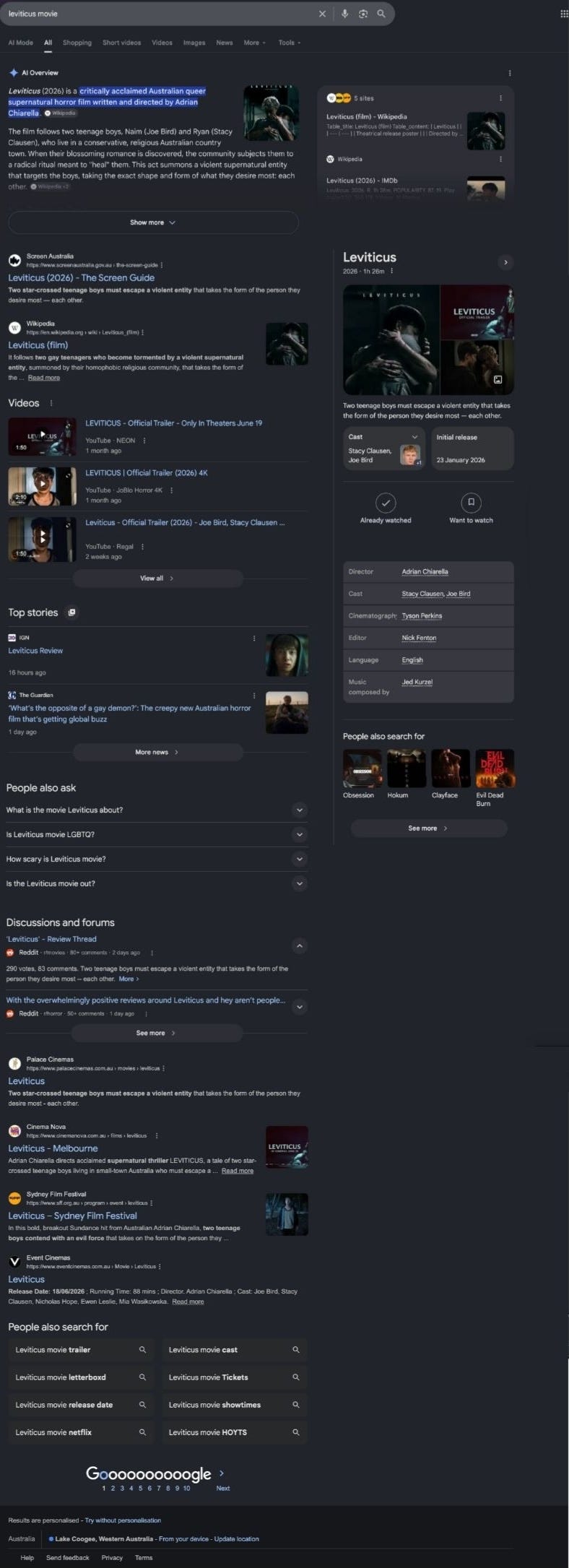This screenshot has width=569, height=1568.
Task: Submit search with magnifier icon
Action: click(x=381, y=14)
